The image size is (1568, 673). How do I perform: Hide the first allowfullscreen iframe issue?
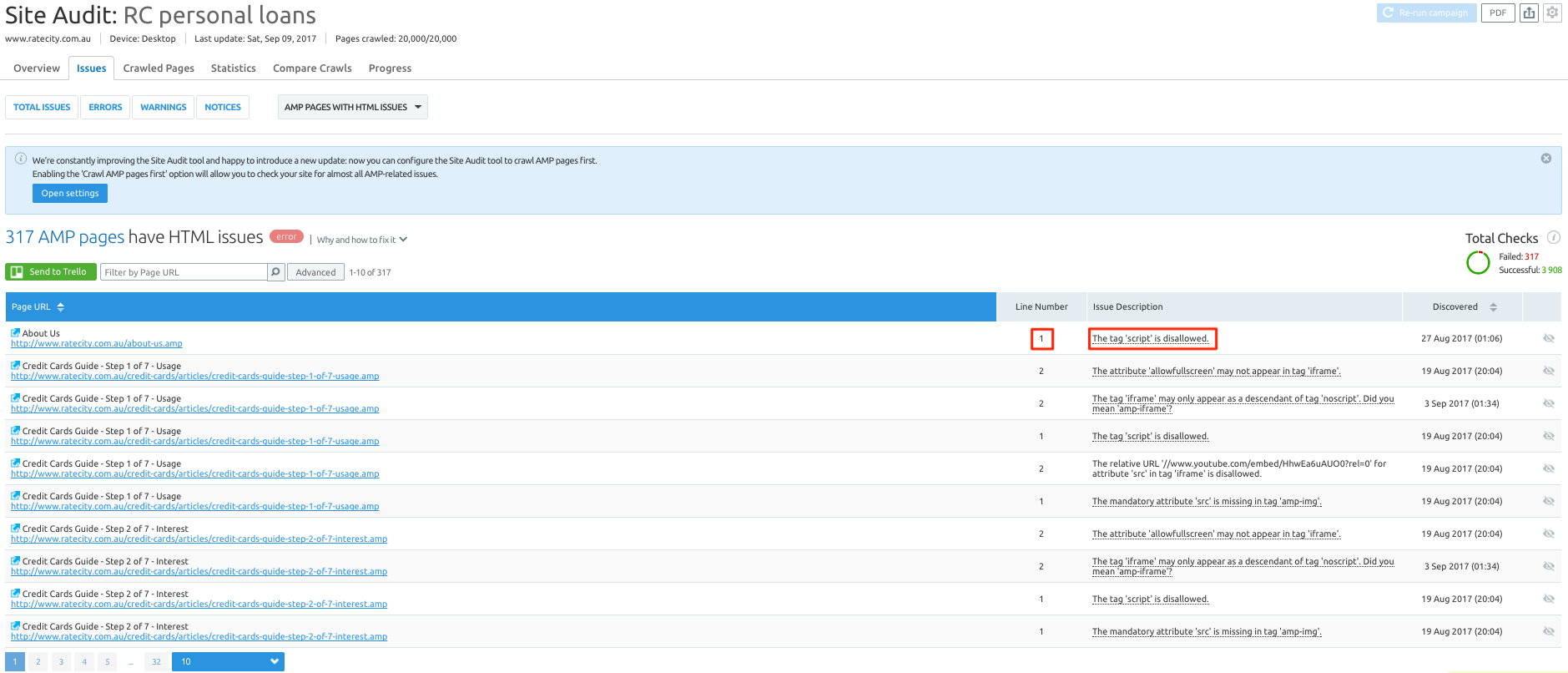1548,371
